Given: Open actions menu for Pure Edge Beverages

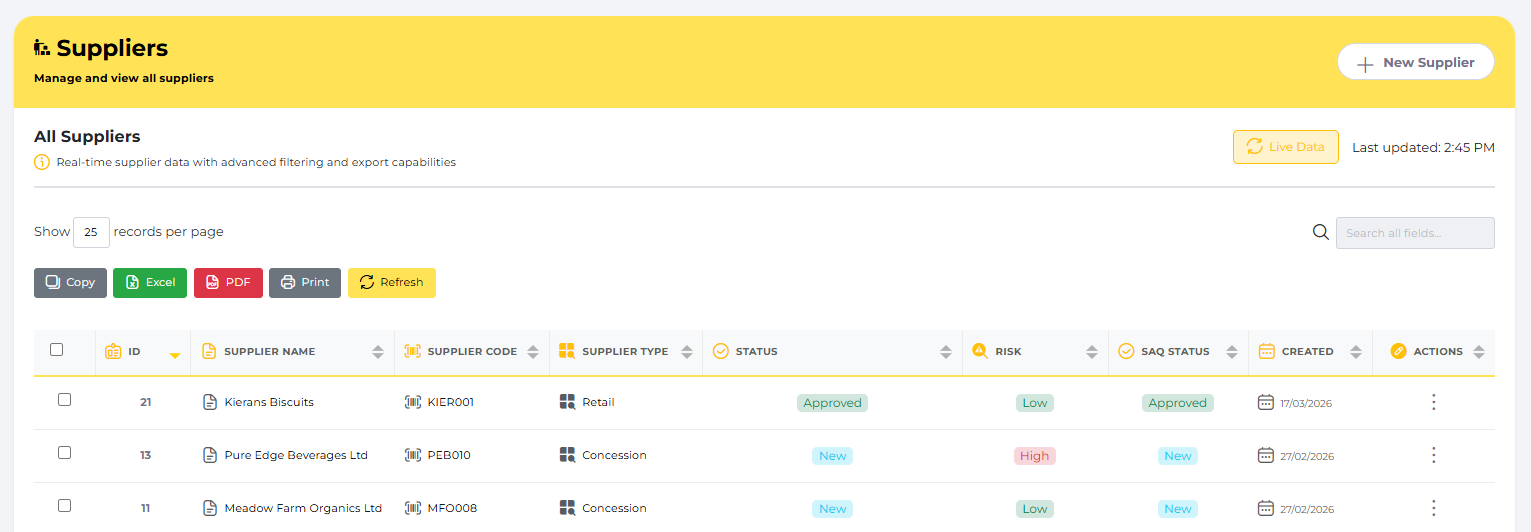Looking at the screenshot, I should pos(1433,455).
